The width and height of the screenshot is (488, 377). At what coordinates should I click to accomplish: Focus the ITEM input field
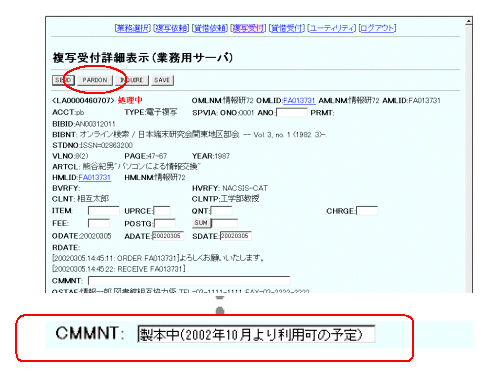104,211
